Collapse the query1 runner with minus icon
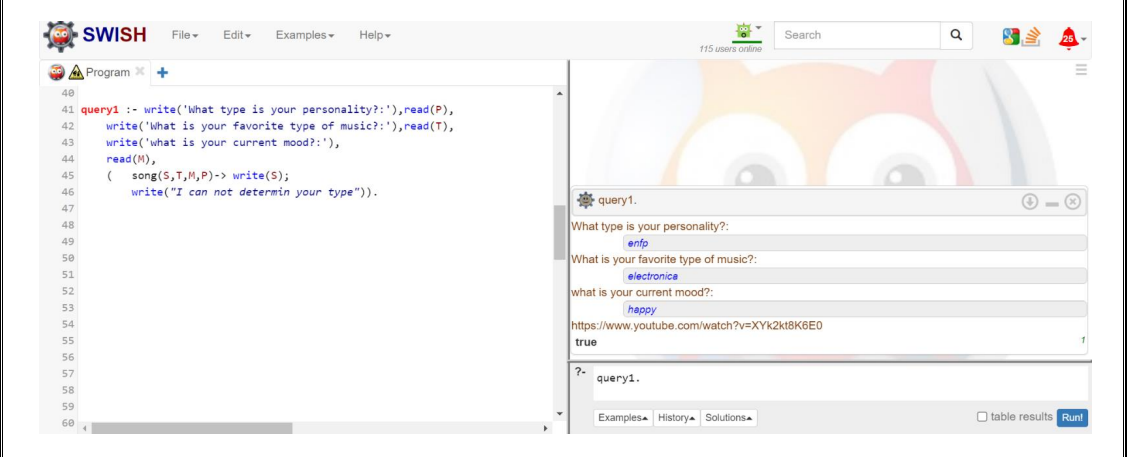1132x457 pixels. 1052,203
